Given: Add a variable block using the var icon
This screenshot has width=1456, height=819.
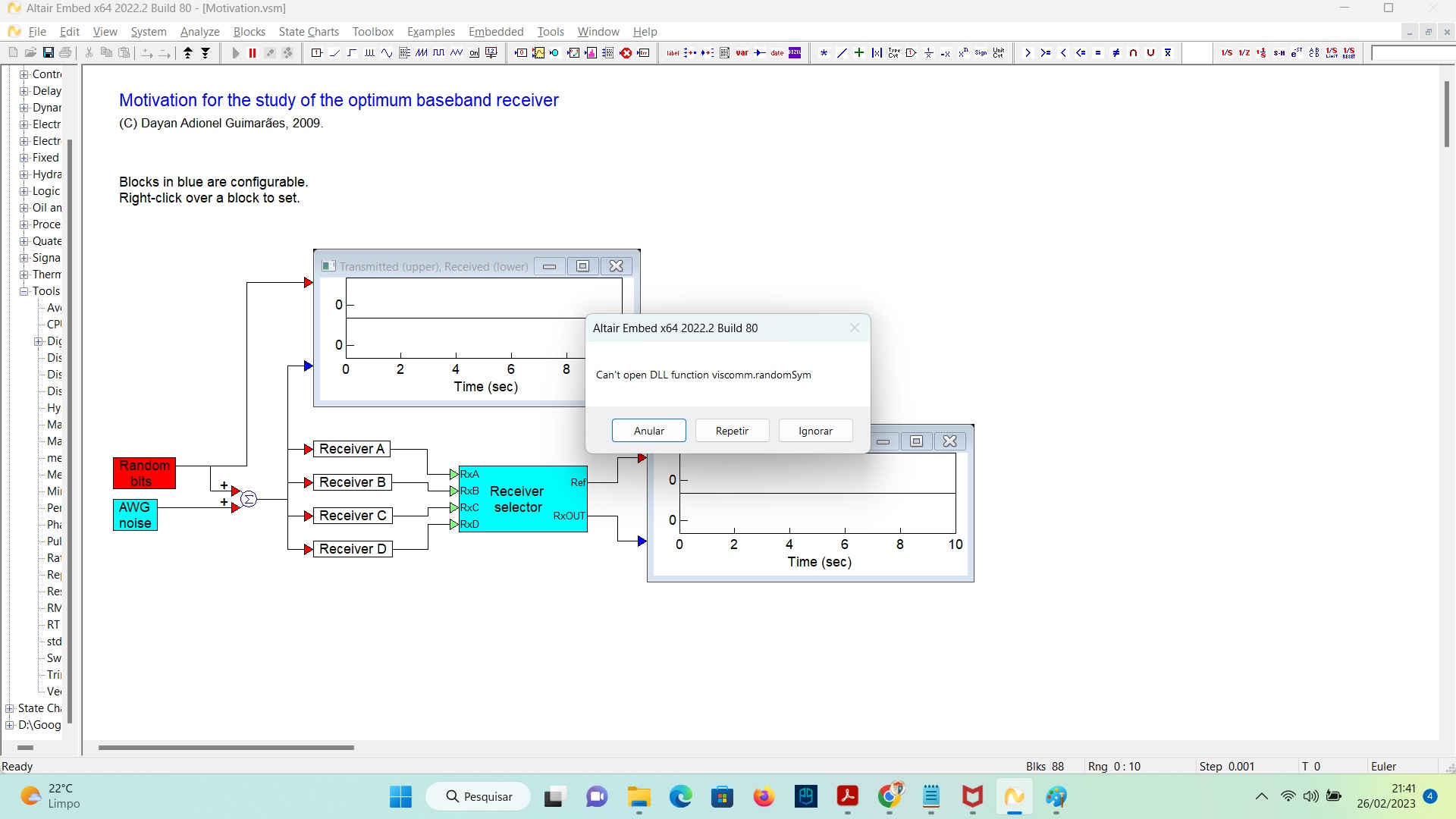Looking at the screenshot, I should coord(742,53).
